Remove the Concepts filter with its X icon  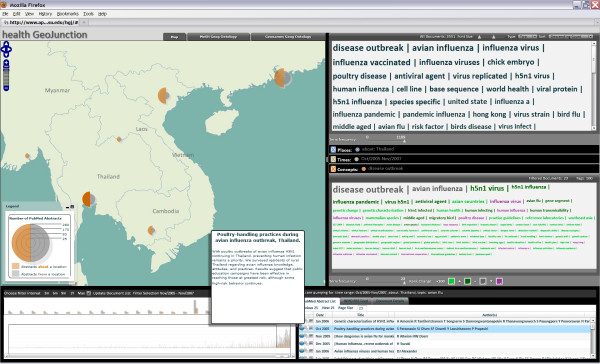click(x=333, y=169)
